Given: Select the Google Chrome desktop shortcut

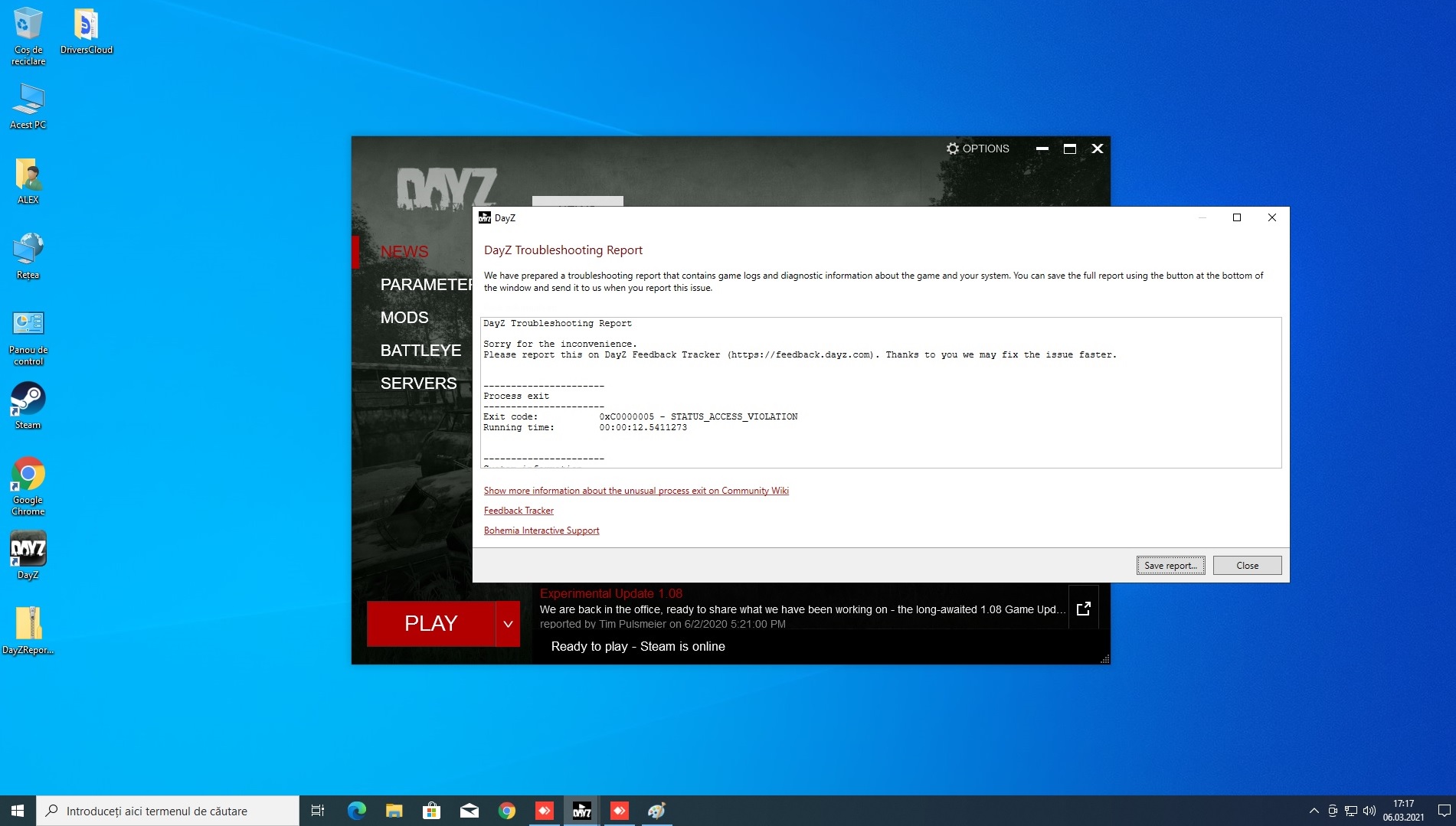Looking at the screenshot, I should (28, 486).
